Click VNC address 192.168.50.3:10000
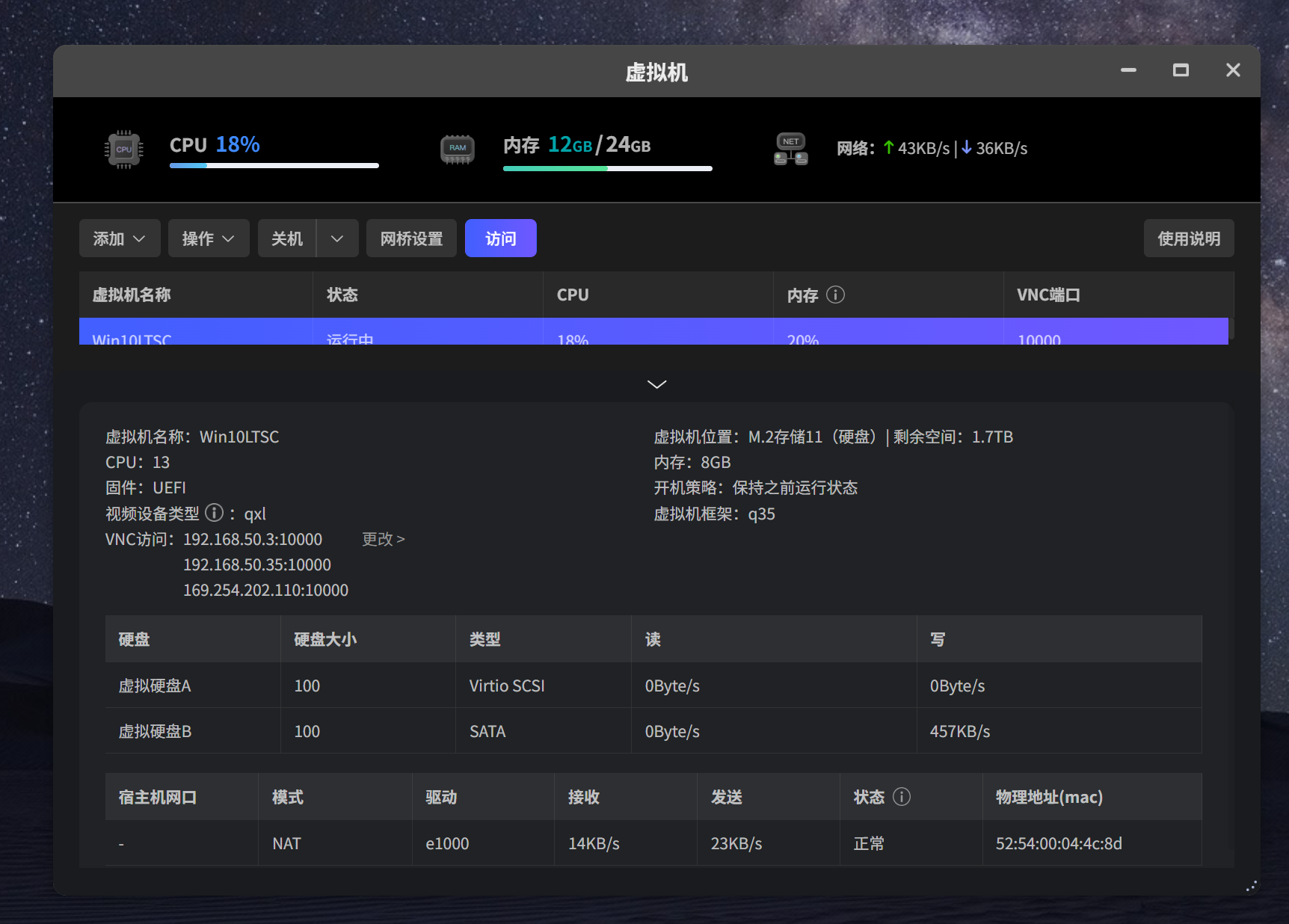This screenshot has height=924, width=1289. click(x=253, y=539)
